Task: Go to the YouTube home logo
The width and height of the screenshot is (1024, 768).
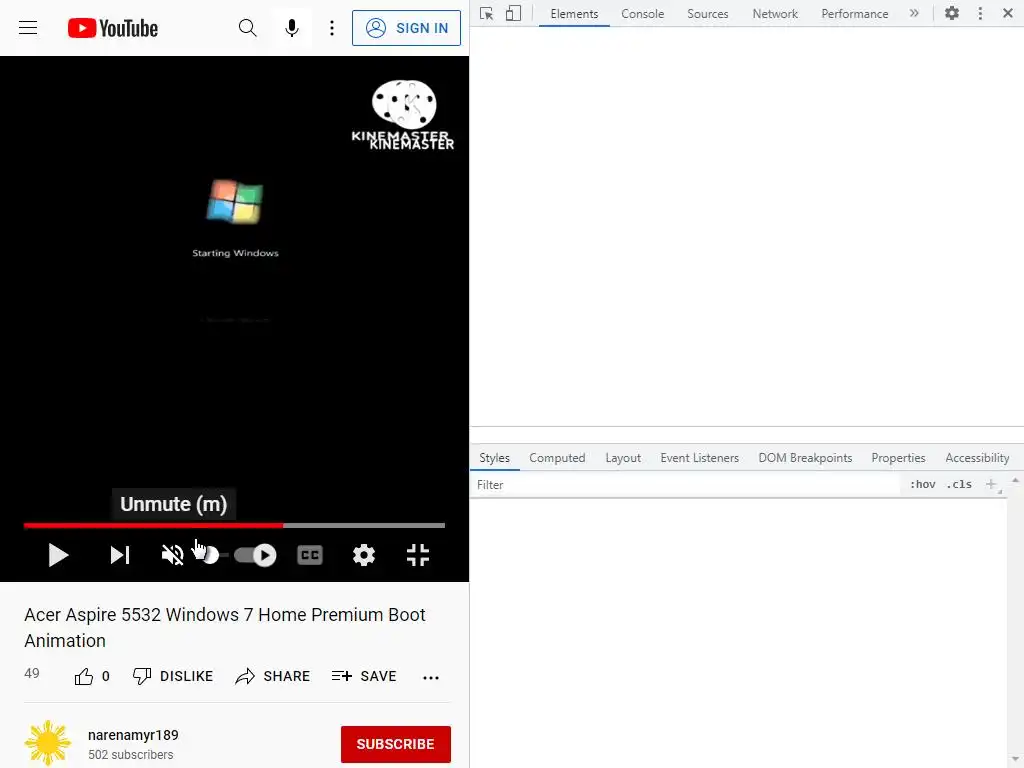Action: [113, 28]
